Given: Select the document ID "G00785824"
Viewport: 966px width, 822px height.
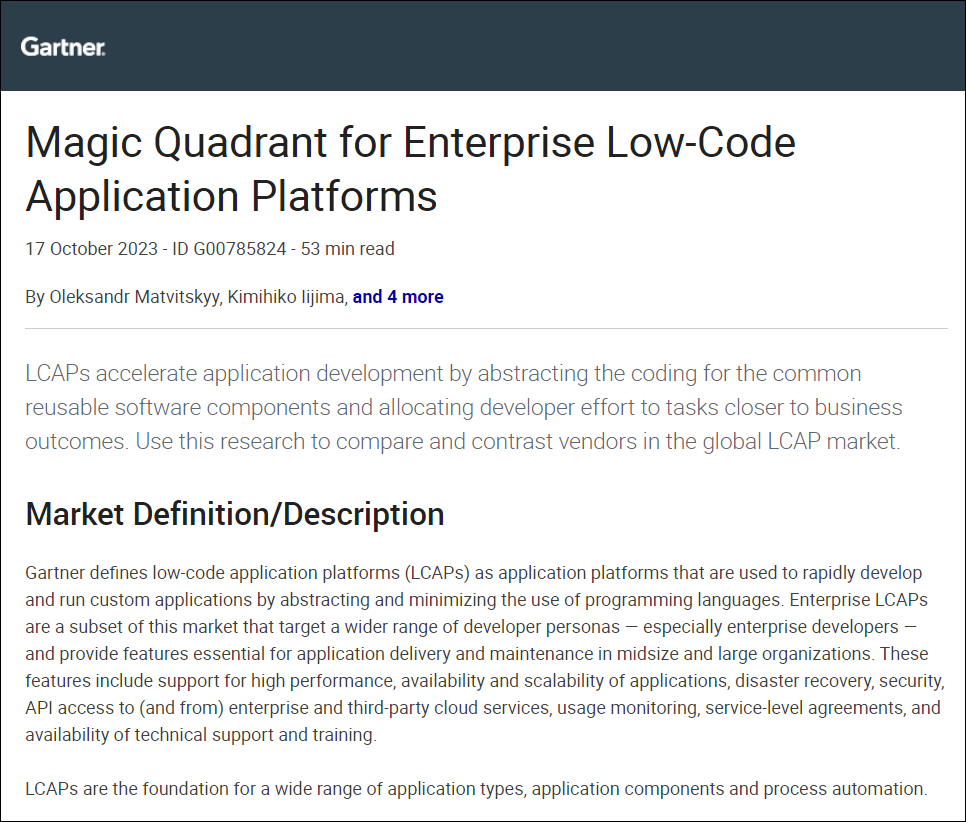Looking at the screenshot, I should tap(240, 249).
